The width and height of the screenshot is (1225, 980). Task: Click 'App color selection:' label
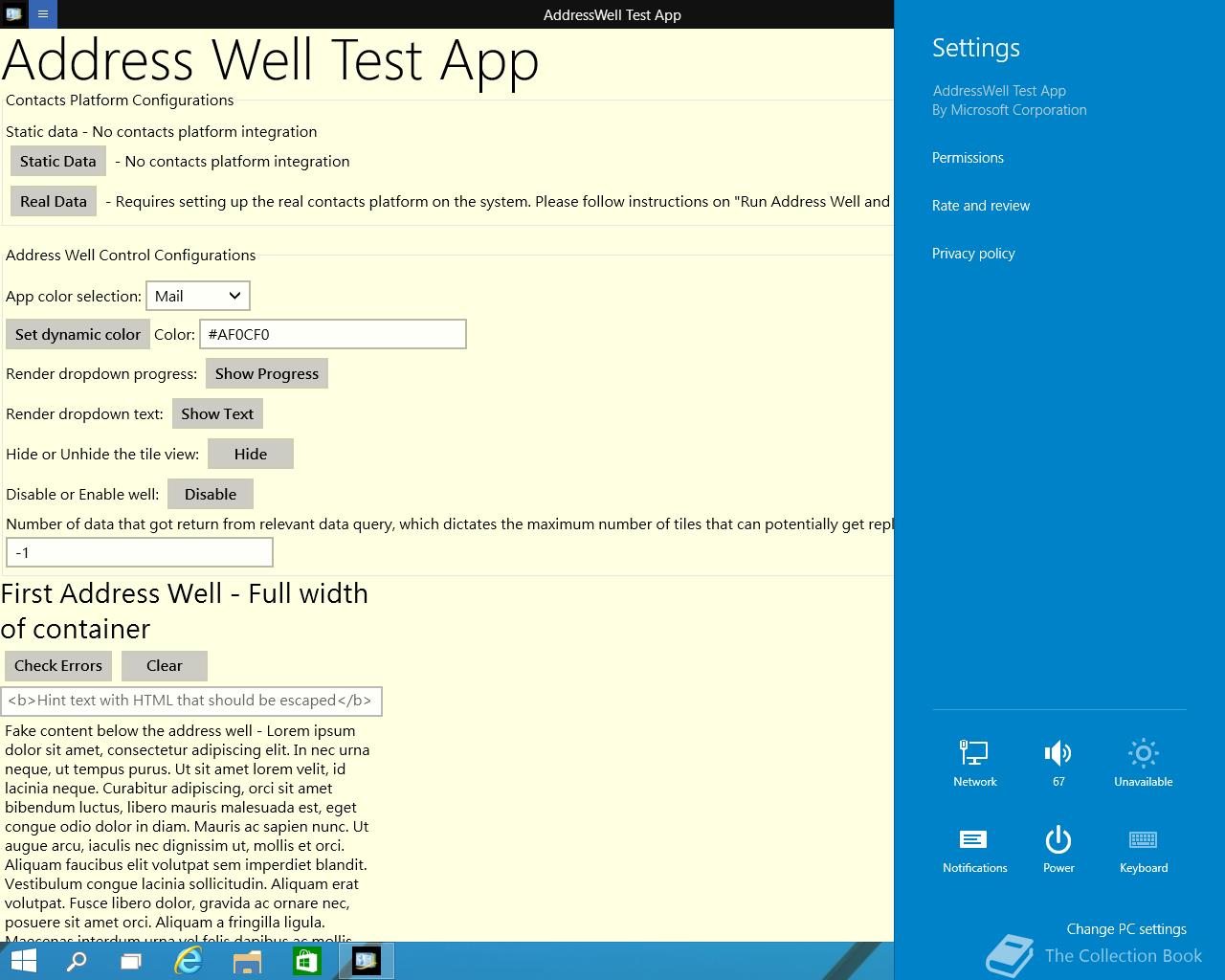[74, 297]
